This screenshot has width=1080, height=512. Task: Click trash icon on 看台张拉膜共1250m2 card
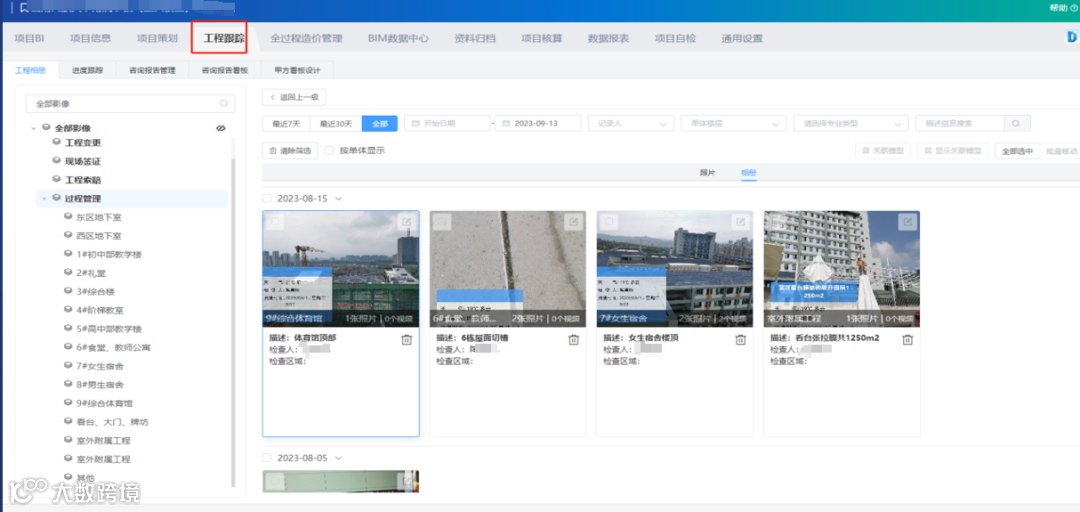click(x=908, y=340)
